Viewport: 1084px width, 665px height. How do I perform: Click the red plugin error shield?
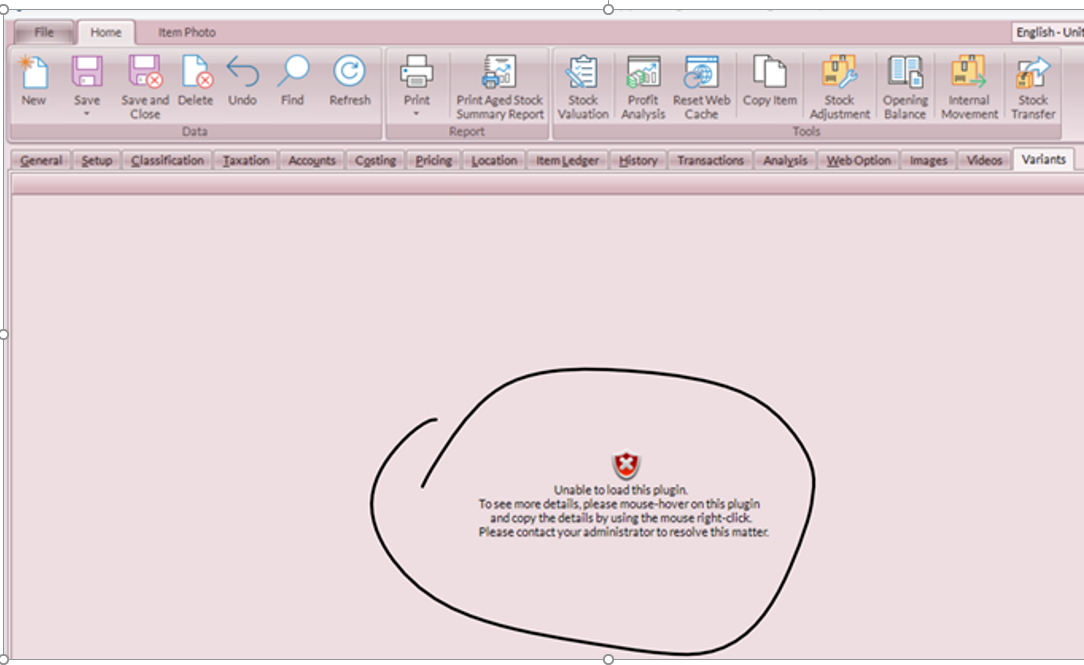click(x=625, y=465)
